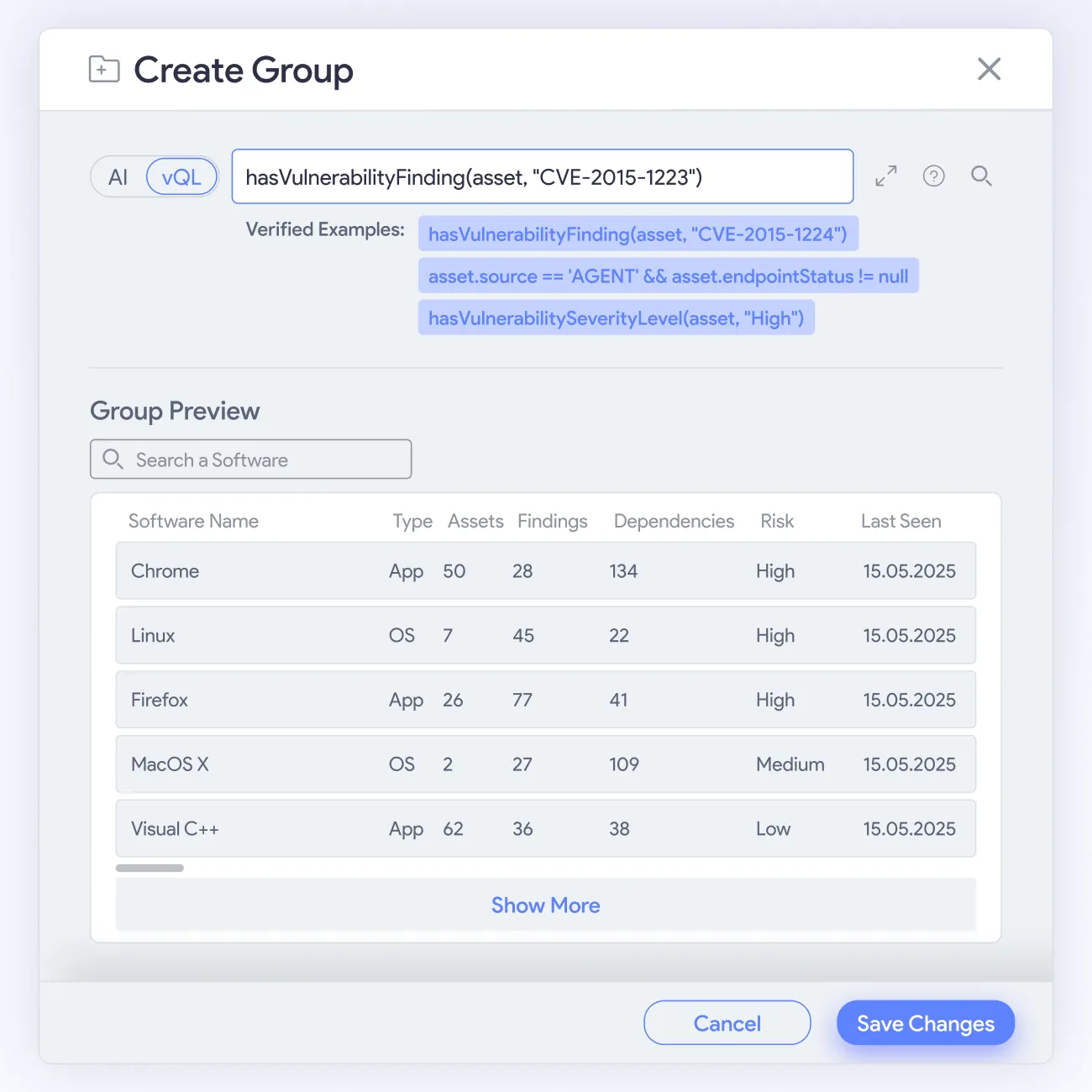1092x1092 pixels.
Task: Click the Firefox row's 41 dependencies value
Action: [618, 700]
